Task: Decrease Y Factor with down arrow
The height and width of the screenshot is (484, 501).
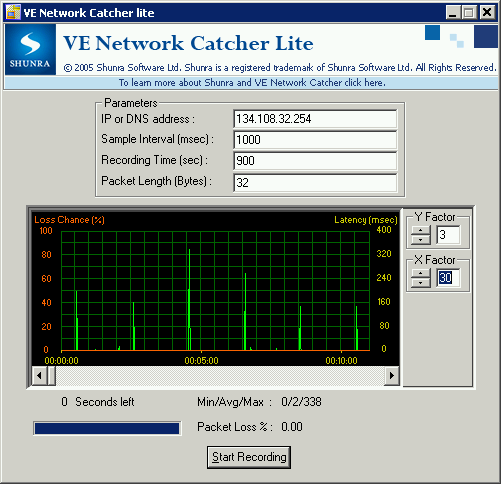Action: tap(421, 240)
